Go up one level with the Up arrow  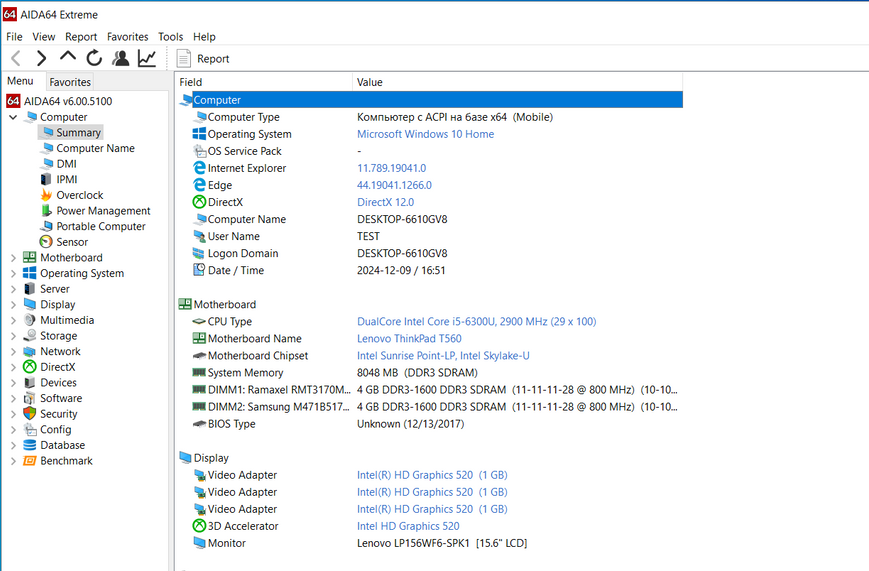[x=68, y=57]
